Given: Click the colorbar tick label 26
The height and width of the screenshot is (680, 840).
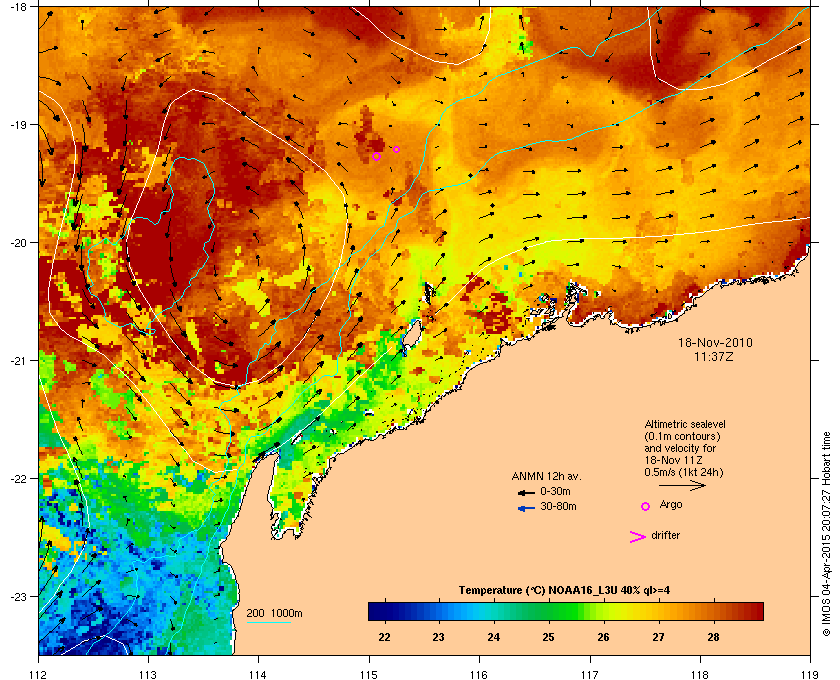Looking at the screenshot, I should coord(604,637).
